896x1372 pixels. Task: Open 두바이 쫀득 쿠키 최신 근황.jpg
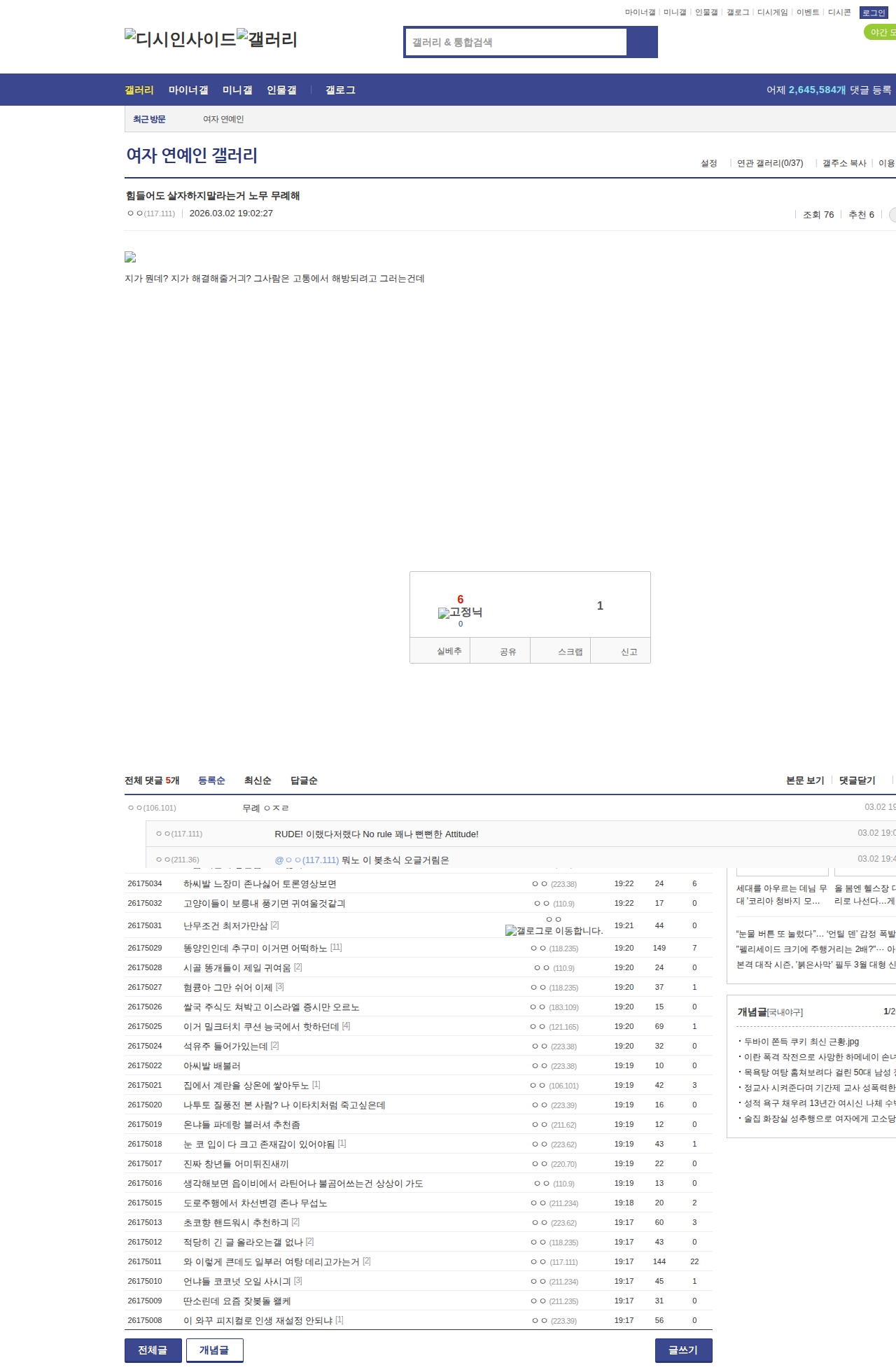coord(801,1042)
